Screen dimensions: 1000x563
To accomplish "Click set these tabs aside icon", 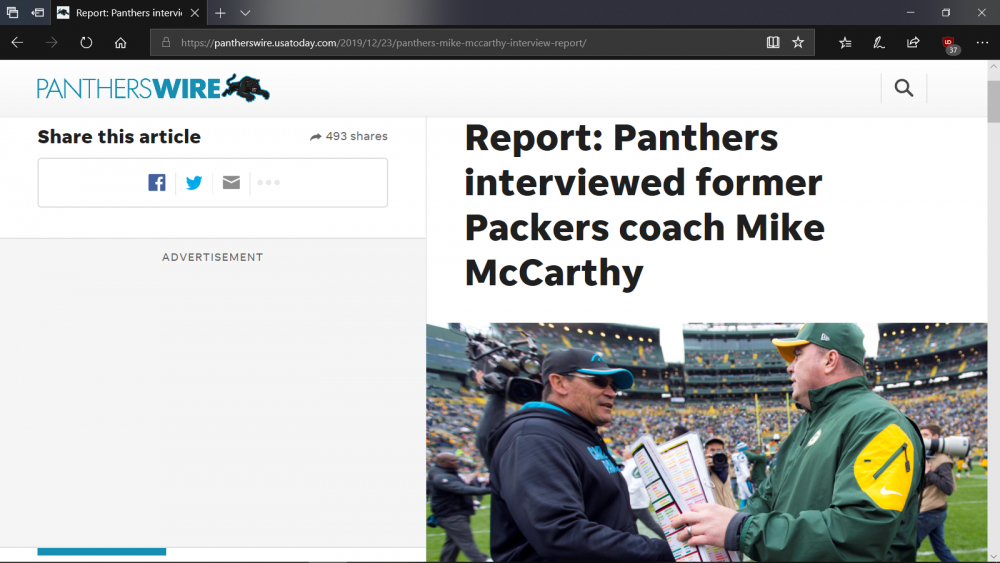I will coord(38,13).
